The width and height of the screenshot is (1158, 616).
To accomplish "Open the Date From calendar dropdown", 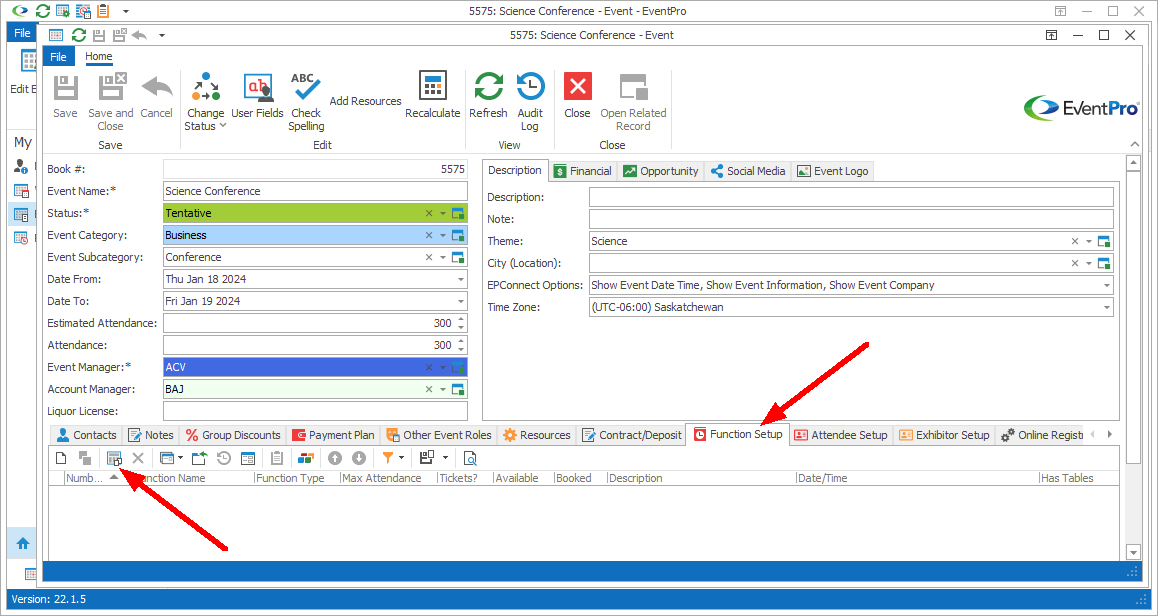I will tap(461, 280).
